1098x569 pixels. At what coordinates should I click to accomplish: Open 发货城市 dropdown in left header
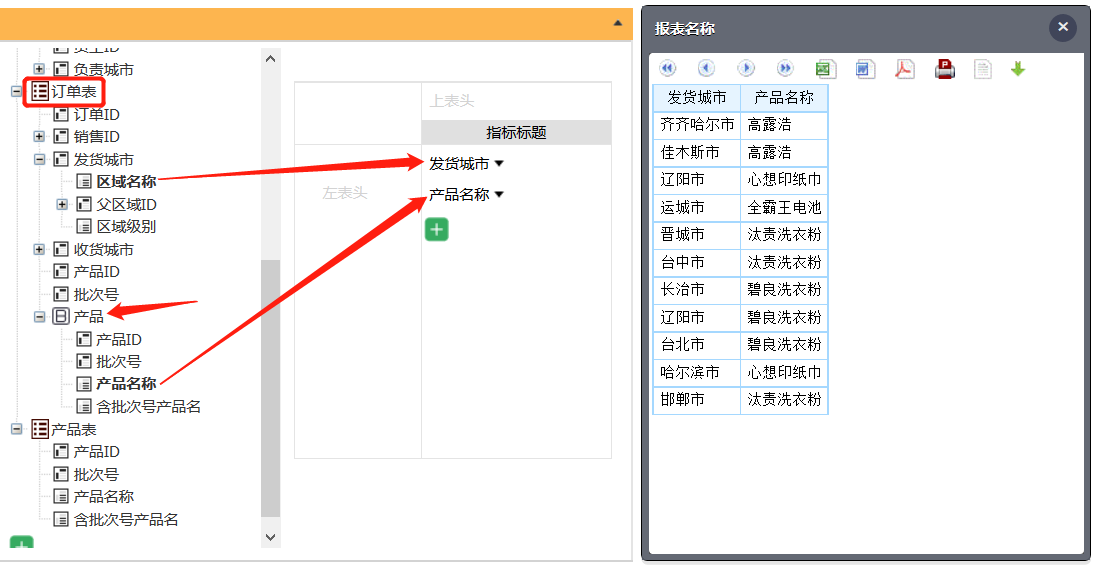(x=499, y=164)
